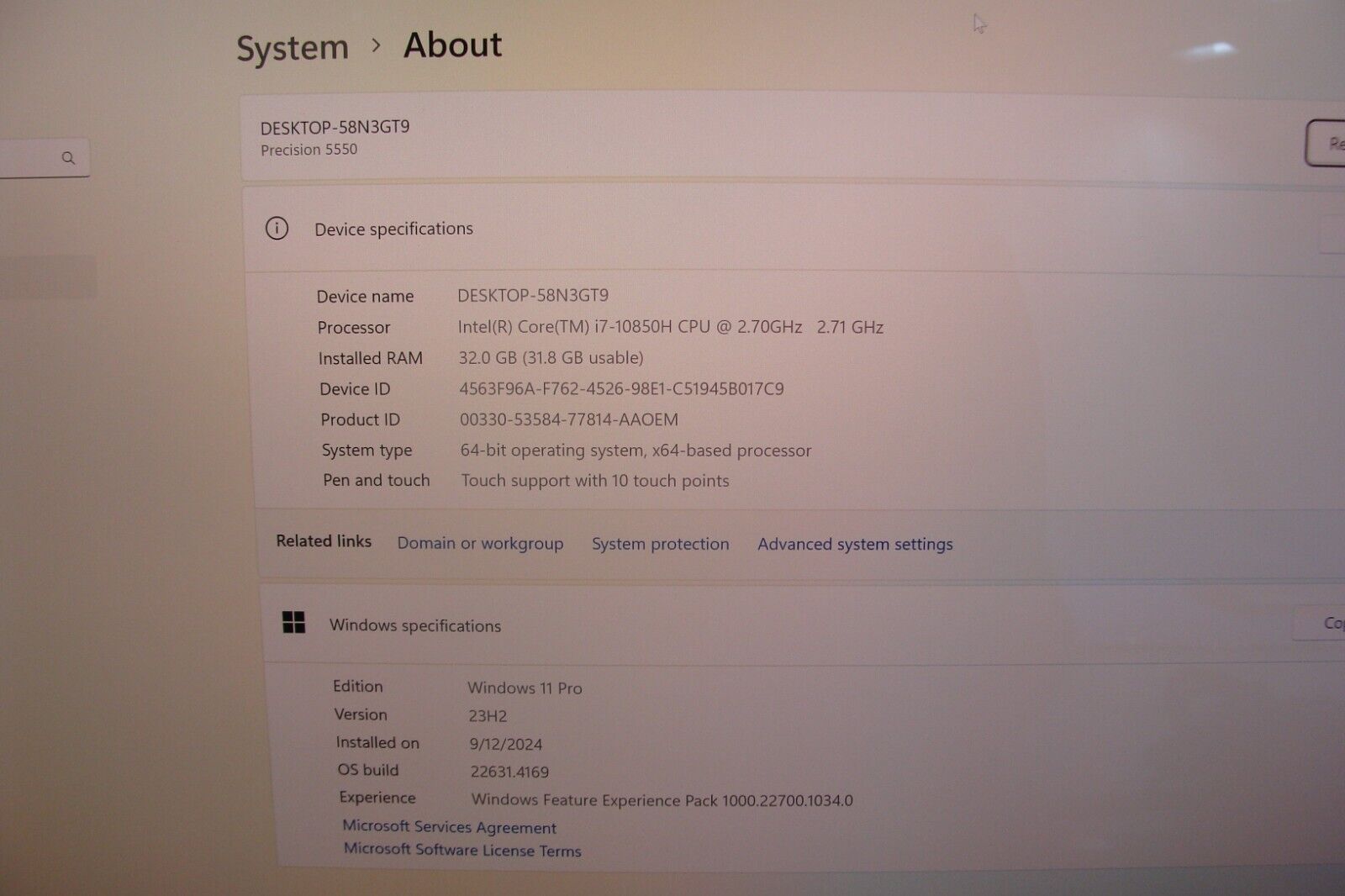The height and width of the screenshot is (896, 1345).
Task: Go back to System breadcrumb
Action: tap(292, 48)
